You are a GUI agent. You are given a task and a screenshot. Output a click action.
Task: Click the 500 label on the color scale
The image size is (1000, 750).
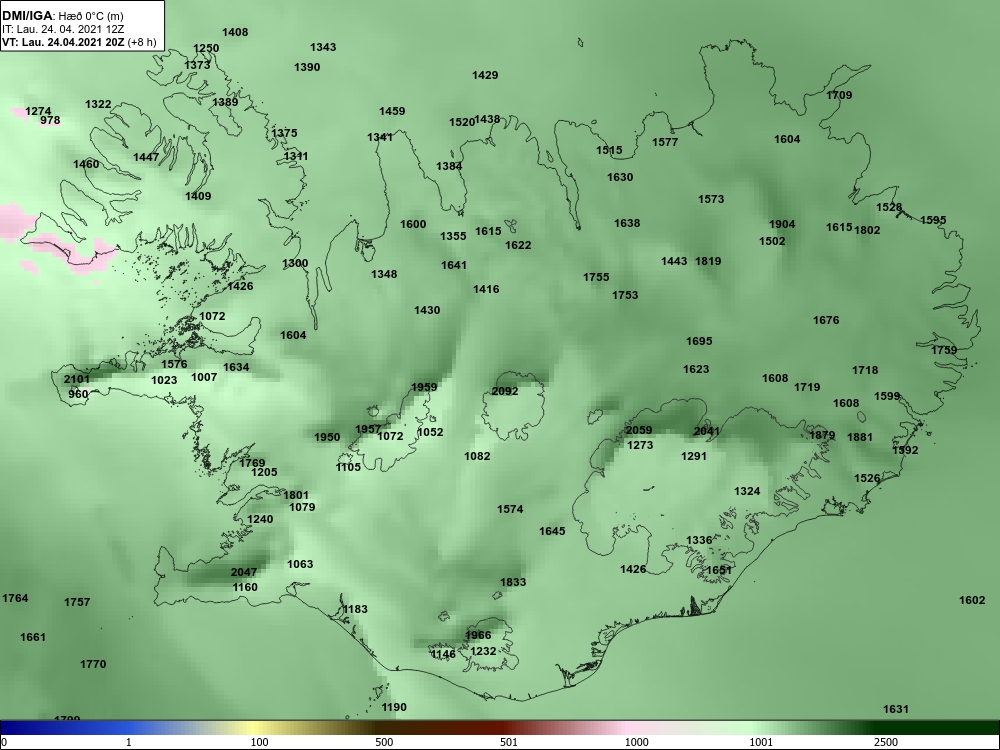384,742
